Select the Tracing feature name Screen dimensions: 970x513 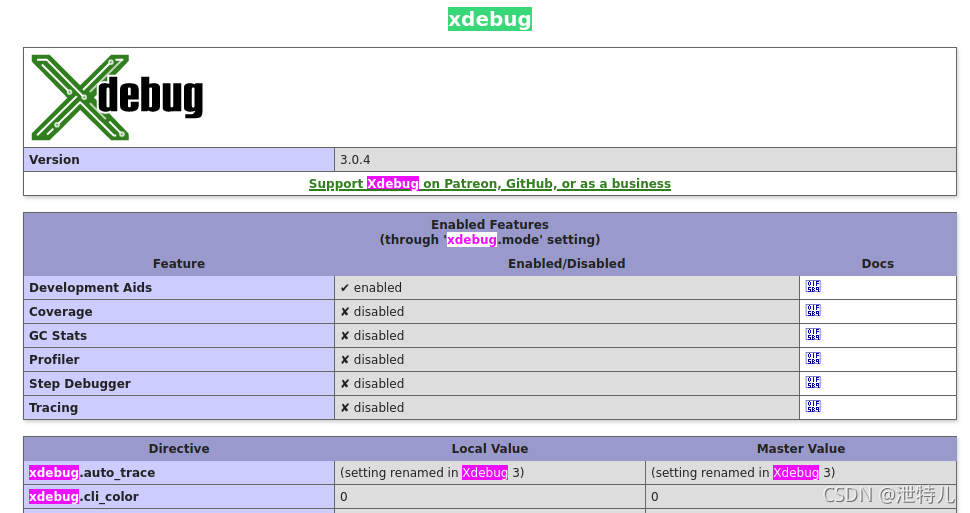pyautogui.click(x=54, y=408)
